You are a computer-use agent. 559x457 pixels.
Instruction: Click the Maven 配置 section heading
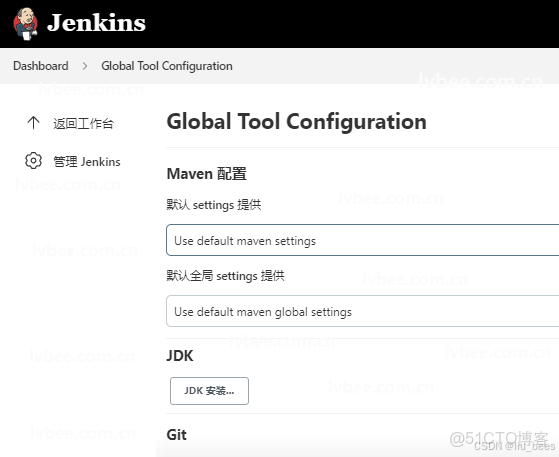pyautogui.click(x=207, y=174)
